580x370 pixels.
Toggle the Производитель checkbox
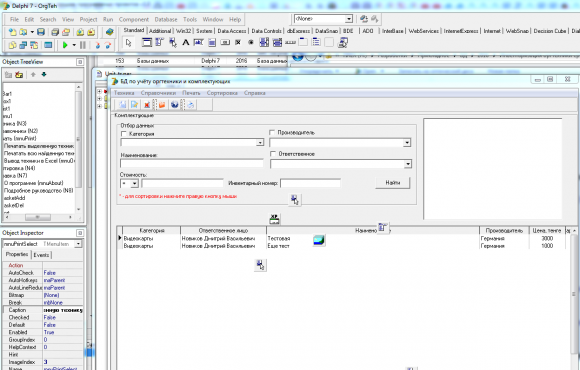point(272,132)
